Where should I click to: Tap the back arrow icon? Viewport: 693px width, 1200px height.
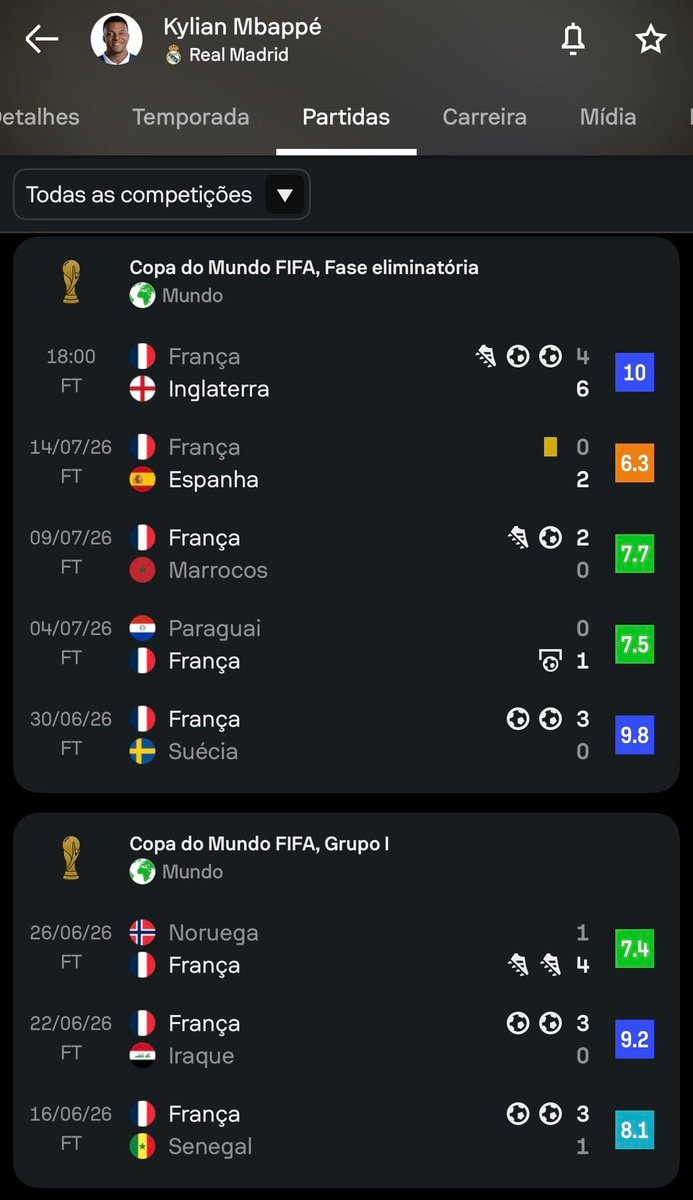click(x=42, y=39)
